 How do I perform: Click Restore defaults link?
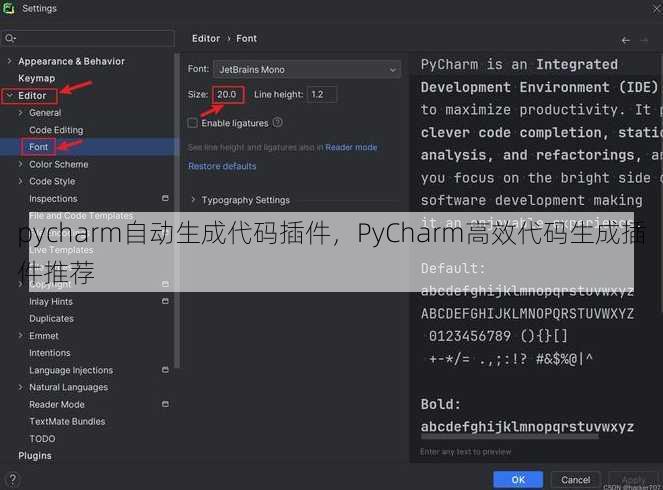(x=222, y=166)
